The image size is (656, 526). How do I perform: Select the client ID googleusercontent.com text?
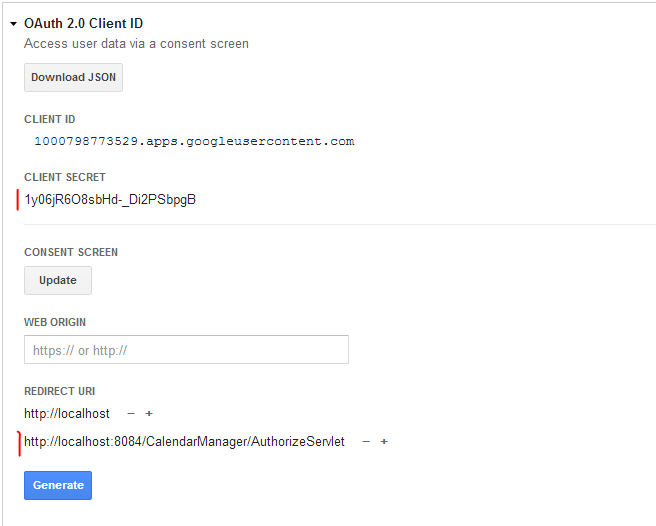[x=194, y=141]
